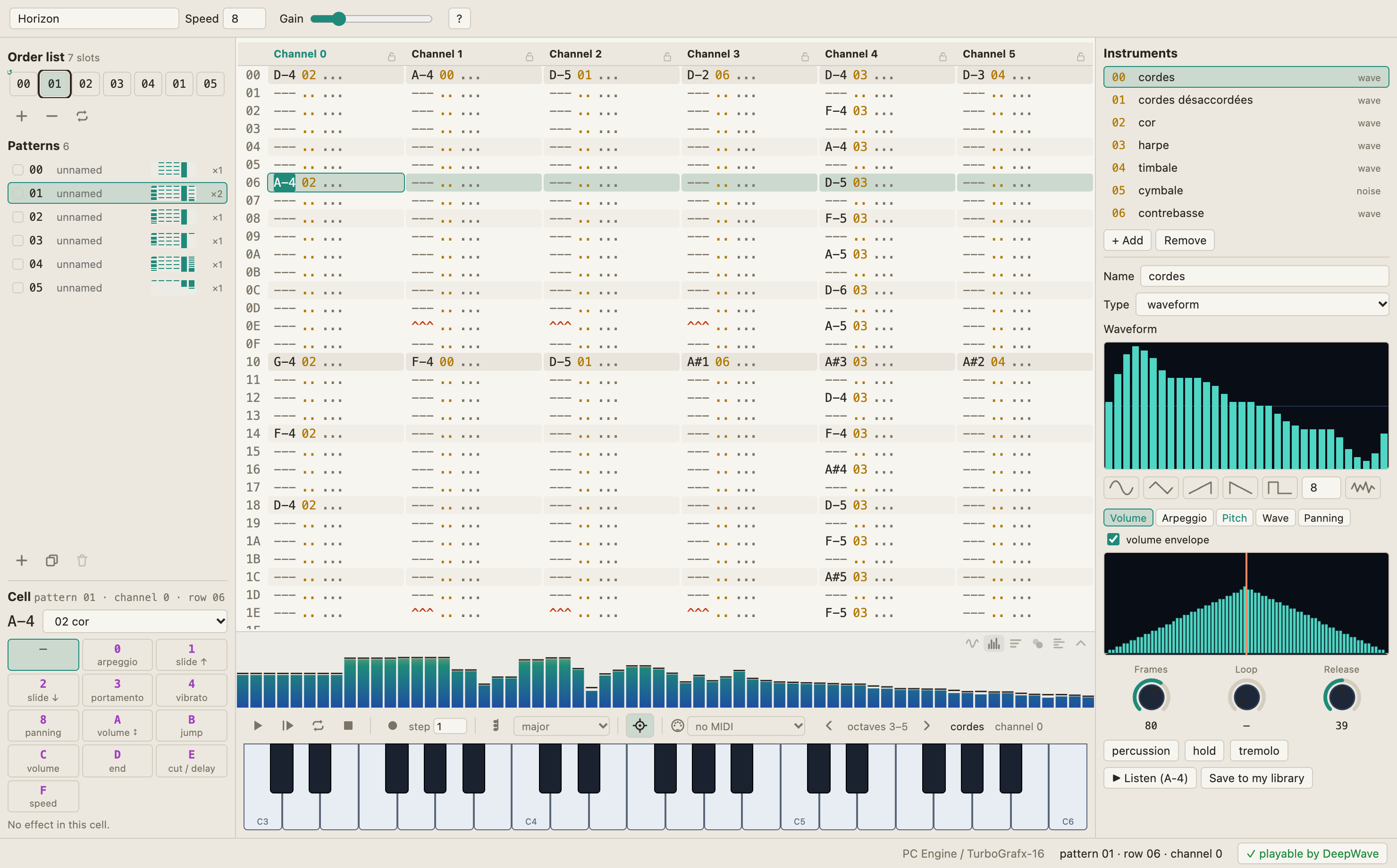The width and height of the screenshot is (1397, 868).
Task: Click the '+ Add' instrument button
Action: tap(1127, 241)
